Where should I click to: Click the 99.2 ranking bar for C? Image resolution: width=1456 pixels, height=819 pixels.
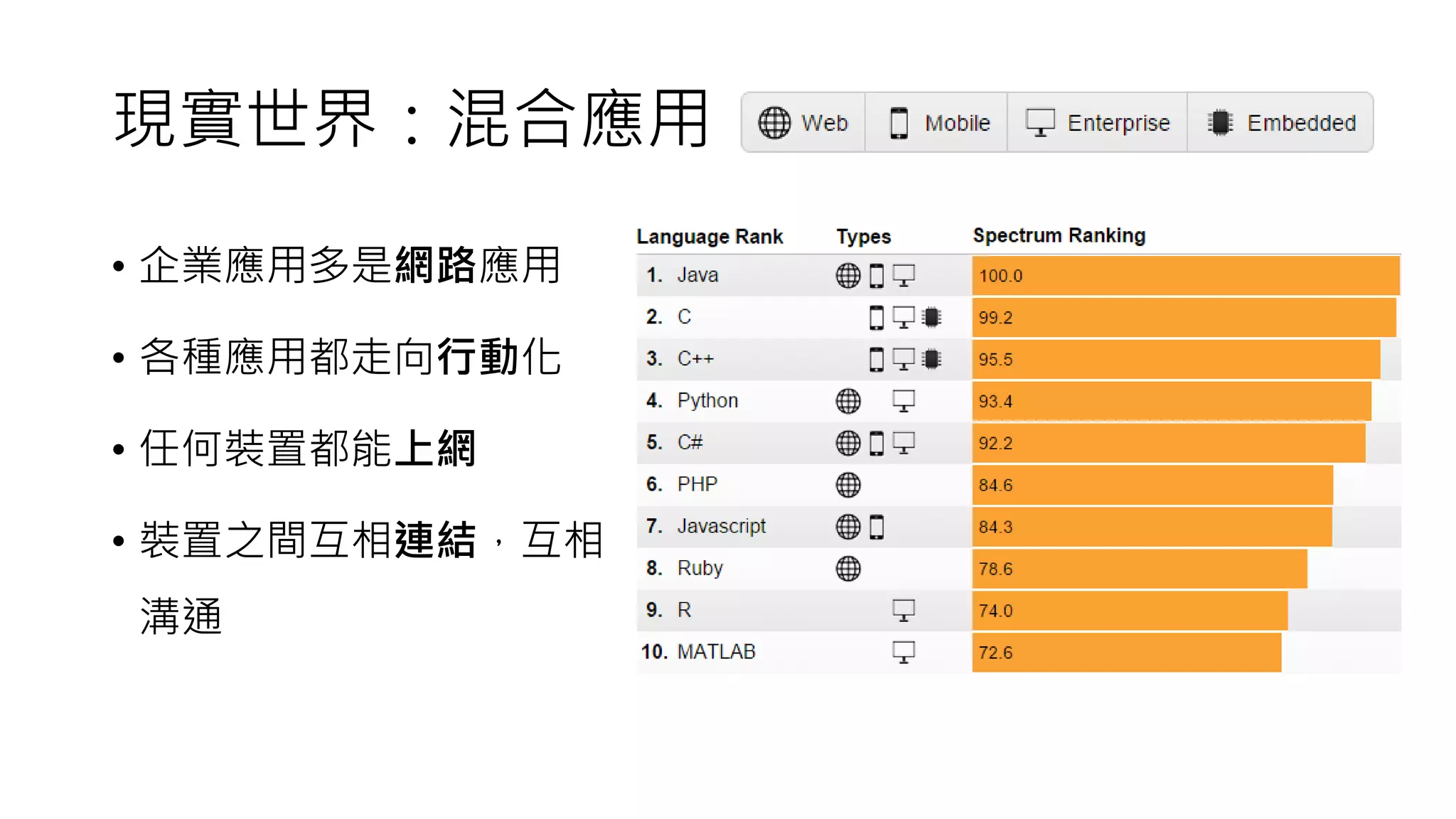coord(1184,317)
